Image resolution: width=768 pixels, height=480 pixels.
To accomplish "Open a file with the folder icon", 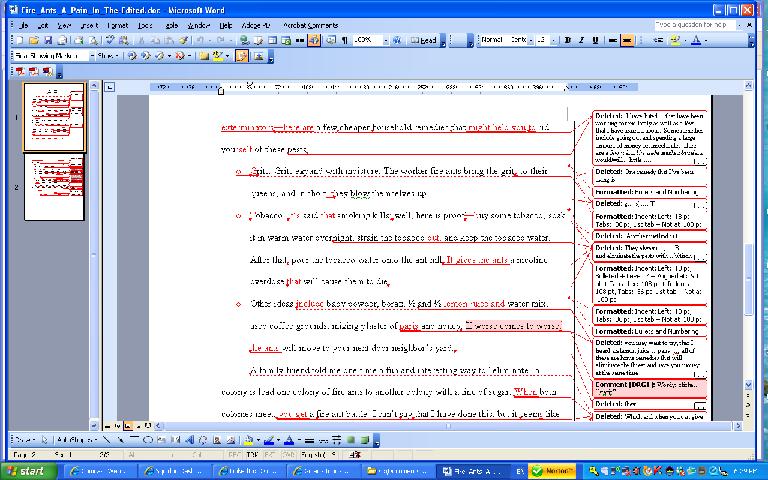I will click(34, 40).
